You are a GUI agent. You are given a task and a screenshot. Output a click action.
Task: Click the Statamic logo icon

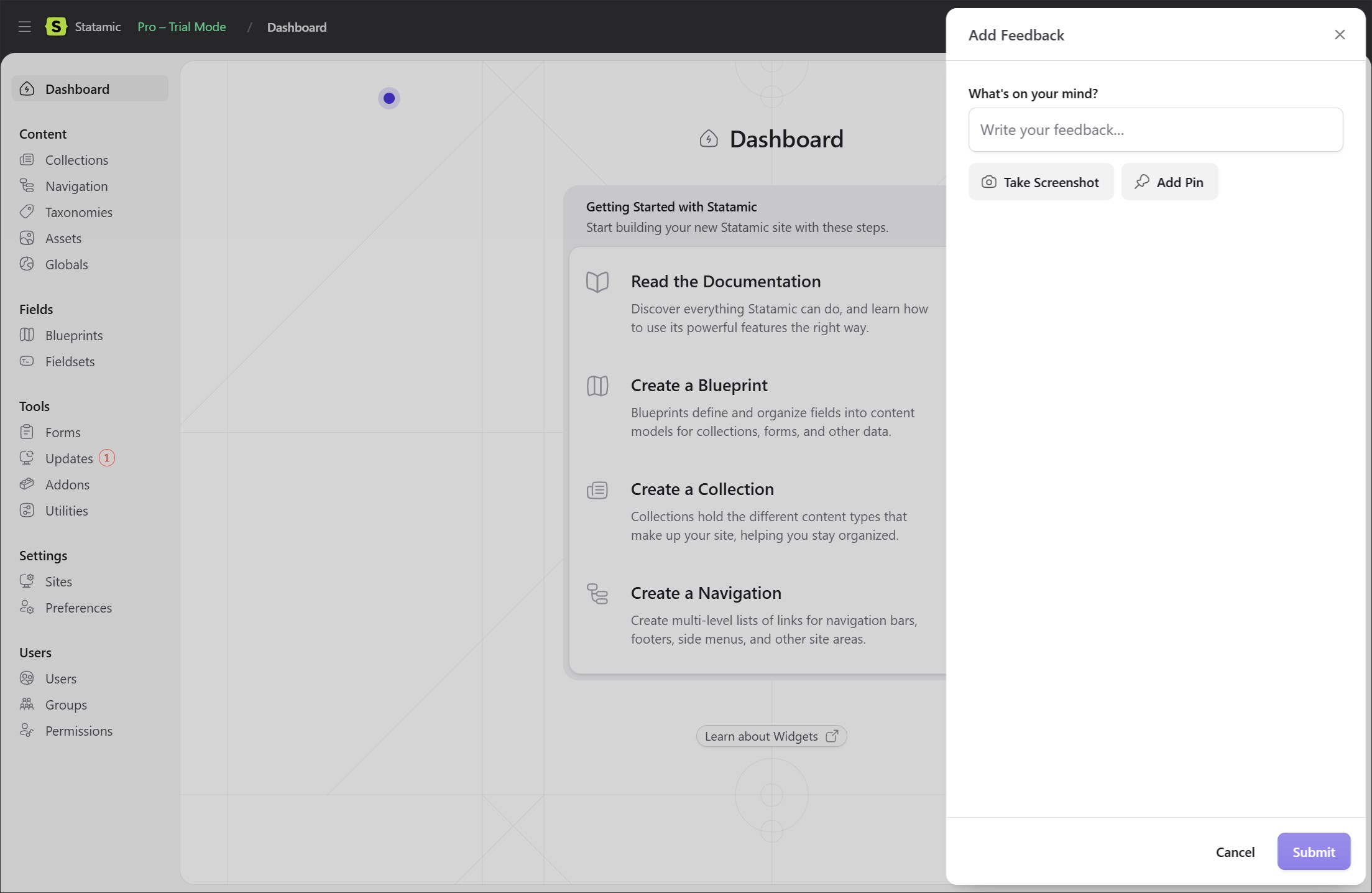coord(56,27)
